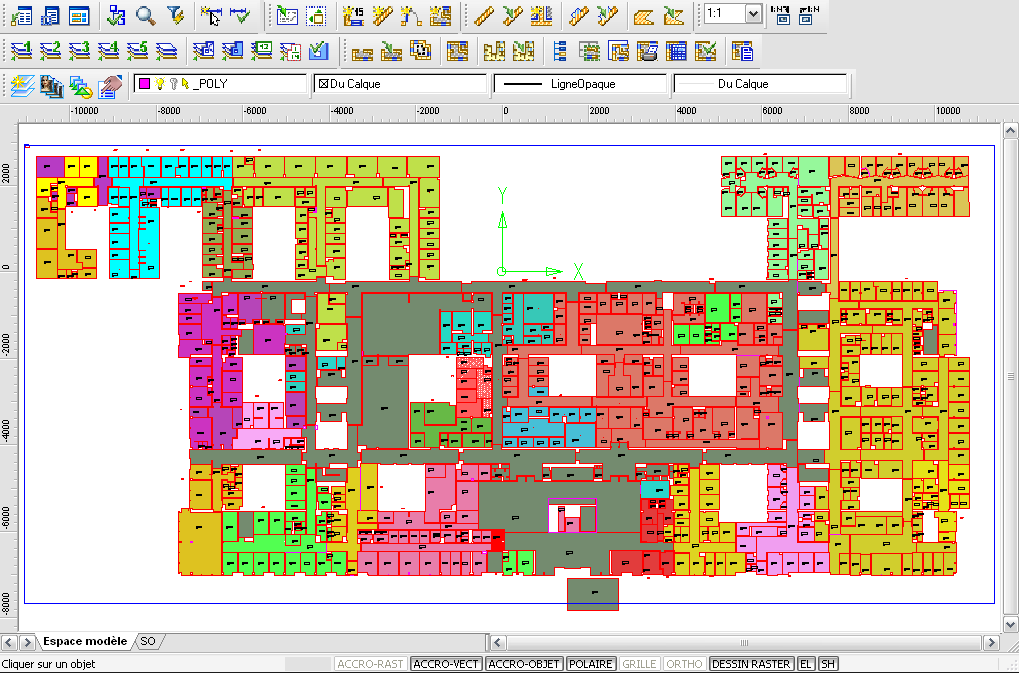Click the magenta layer color swatch
The width and height of the screenshot is (1019, 673).
coord(145,84)
